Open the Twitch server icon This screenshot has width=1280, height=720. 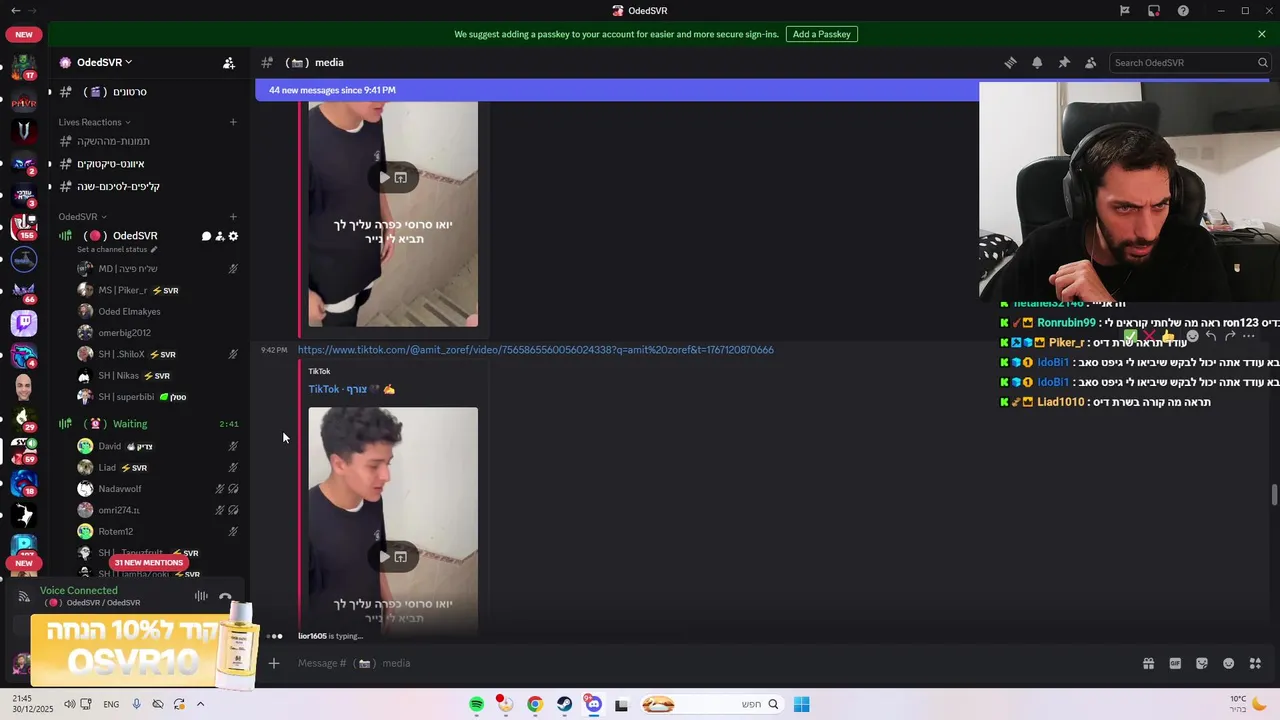(24, 323)
